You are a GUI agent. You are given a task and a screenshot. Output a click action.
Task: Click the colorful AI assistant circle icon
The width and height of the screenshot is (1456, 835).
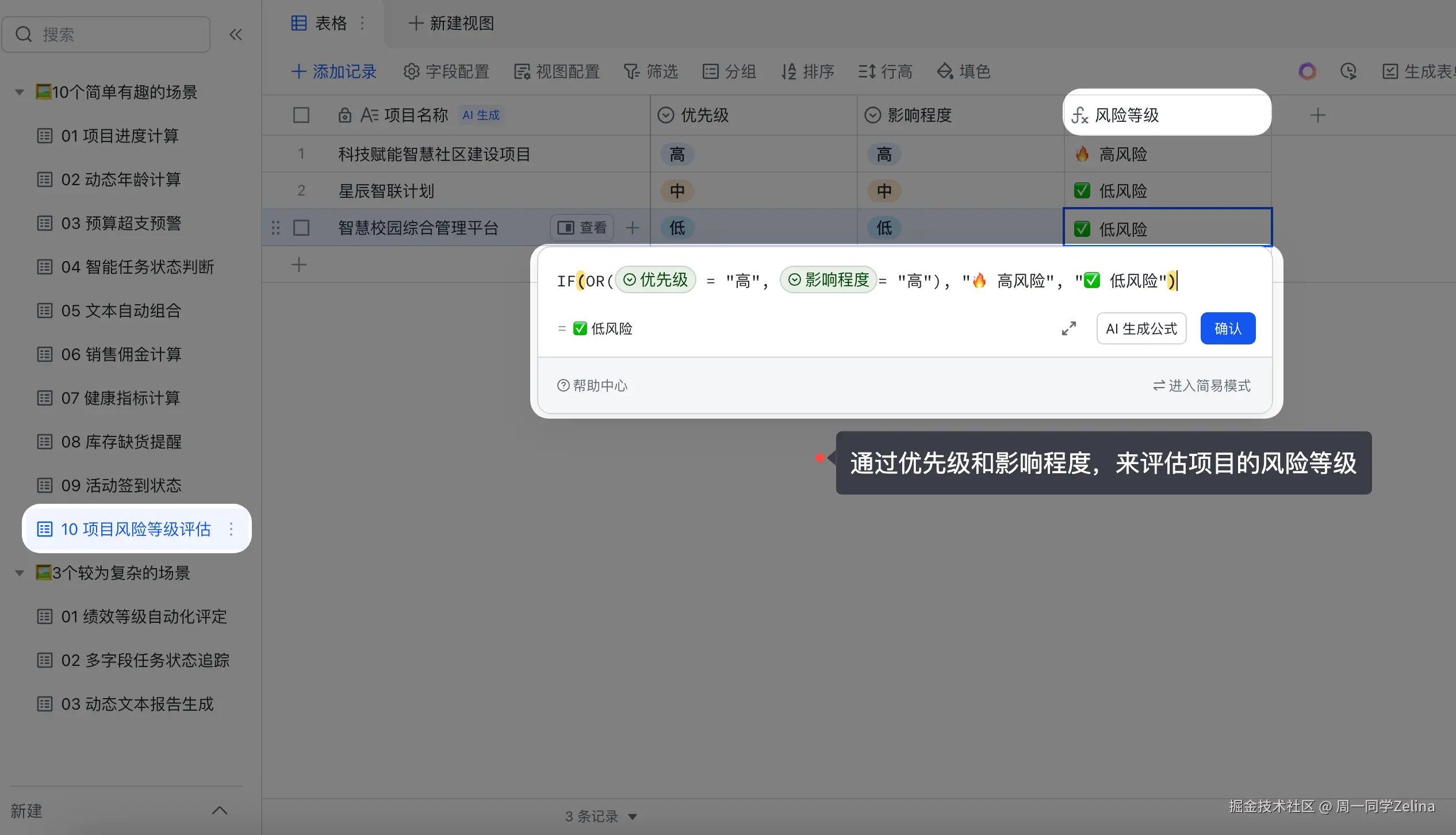(x=1307, y=71)
